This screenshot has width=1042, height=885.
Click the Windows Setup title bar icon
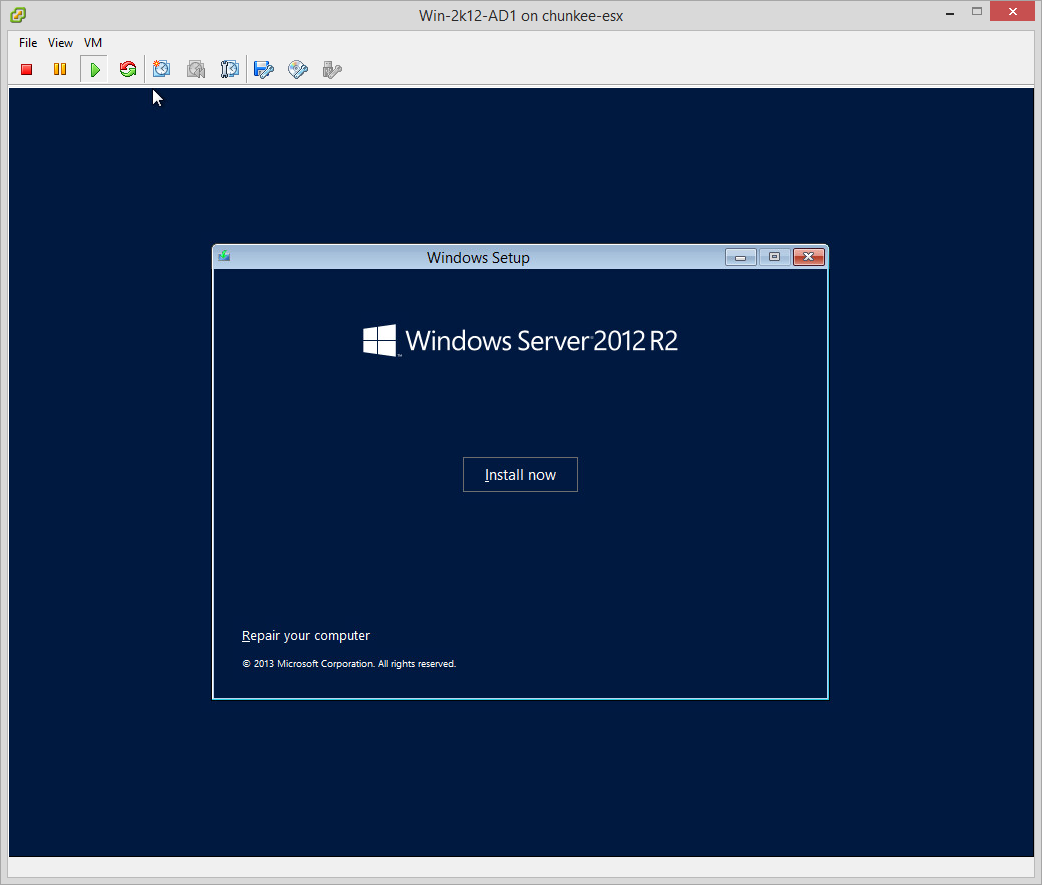tap(224, 256)
